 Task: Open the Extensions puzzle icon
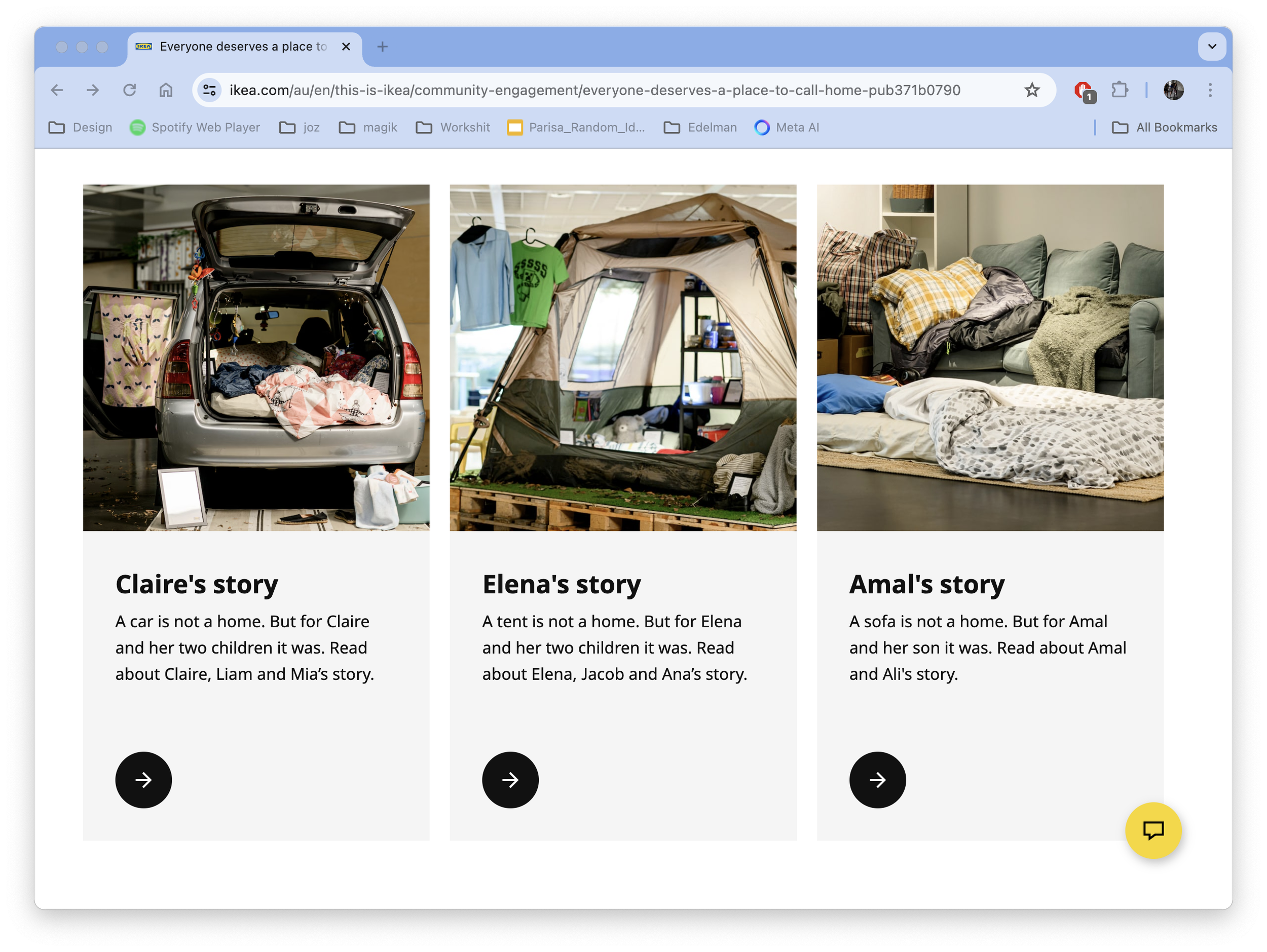[x=1120, y=90]
